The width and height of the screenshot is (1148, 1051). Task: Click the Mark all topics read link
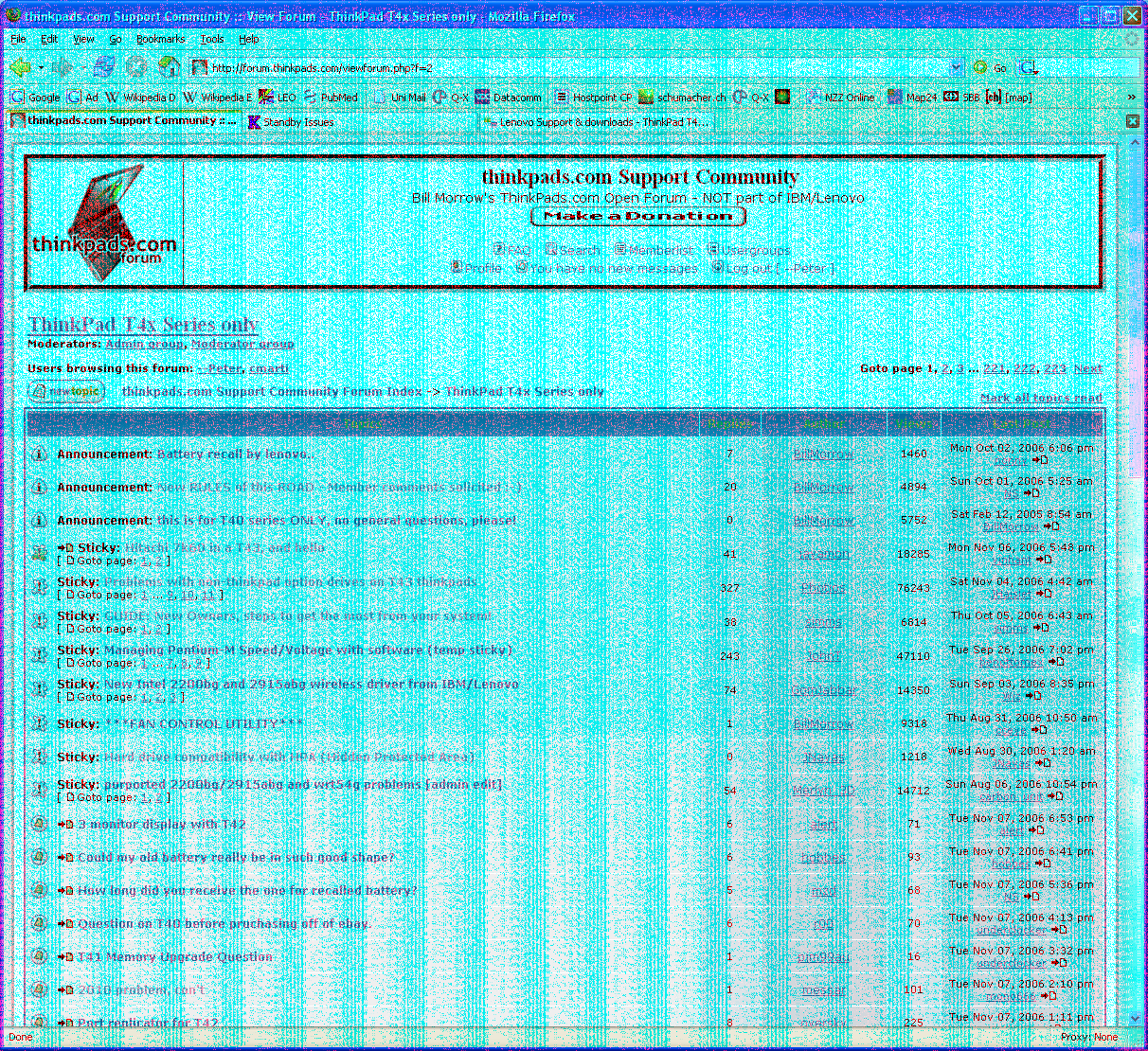[x=1040, y=398]
